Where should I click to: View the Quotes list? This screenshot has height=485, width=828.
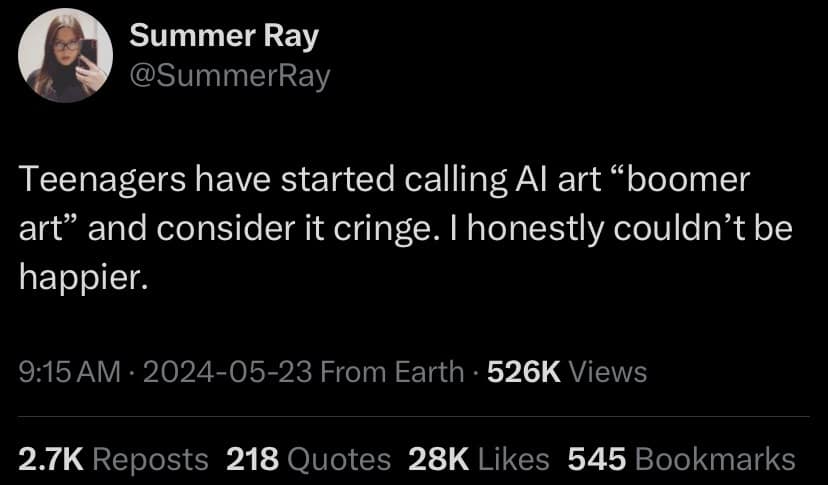338,459
